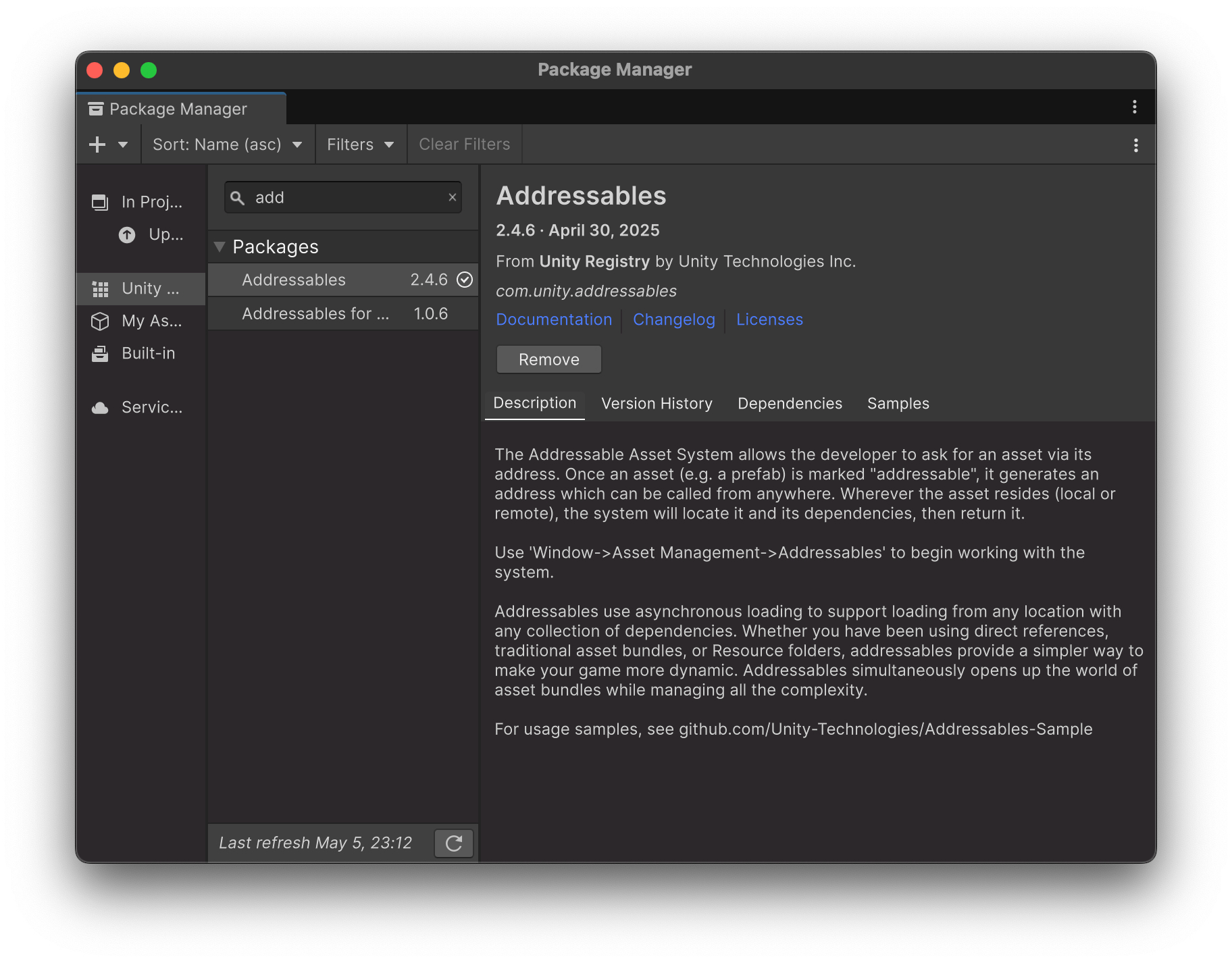Viewport: 1232px width, 963px height.
Task: Click the installed checkmark beside Addressables 2.4.6
Action: (465, 280)
